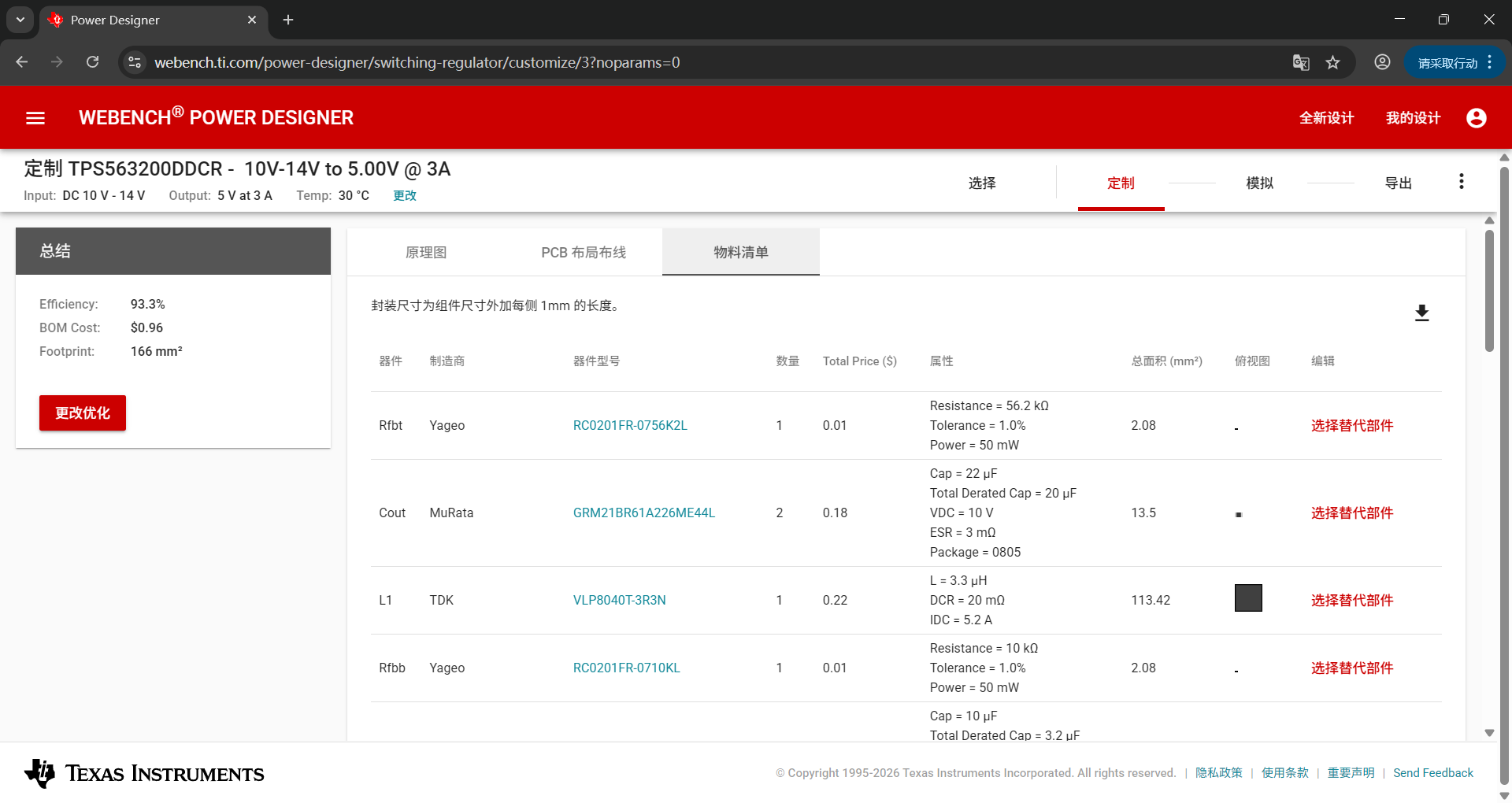Open the three-dot design options menu

point(1462,182)
